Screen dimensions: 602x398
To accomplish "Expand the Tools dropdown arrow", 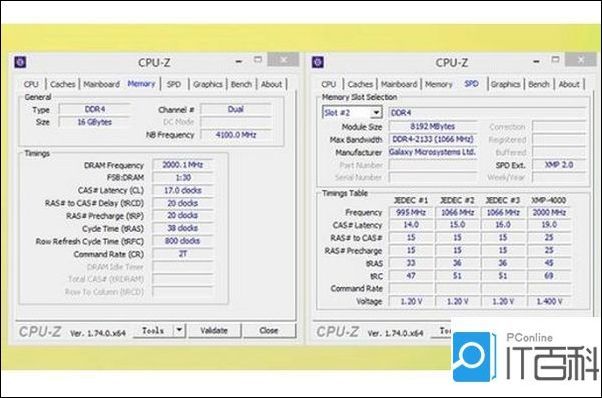I will pos(179,330).
